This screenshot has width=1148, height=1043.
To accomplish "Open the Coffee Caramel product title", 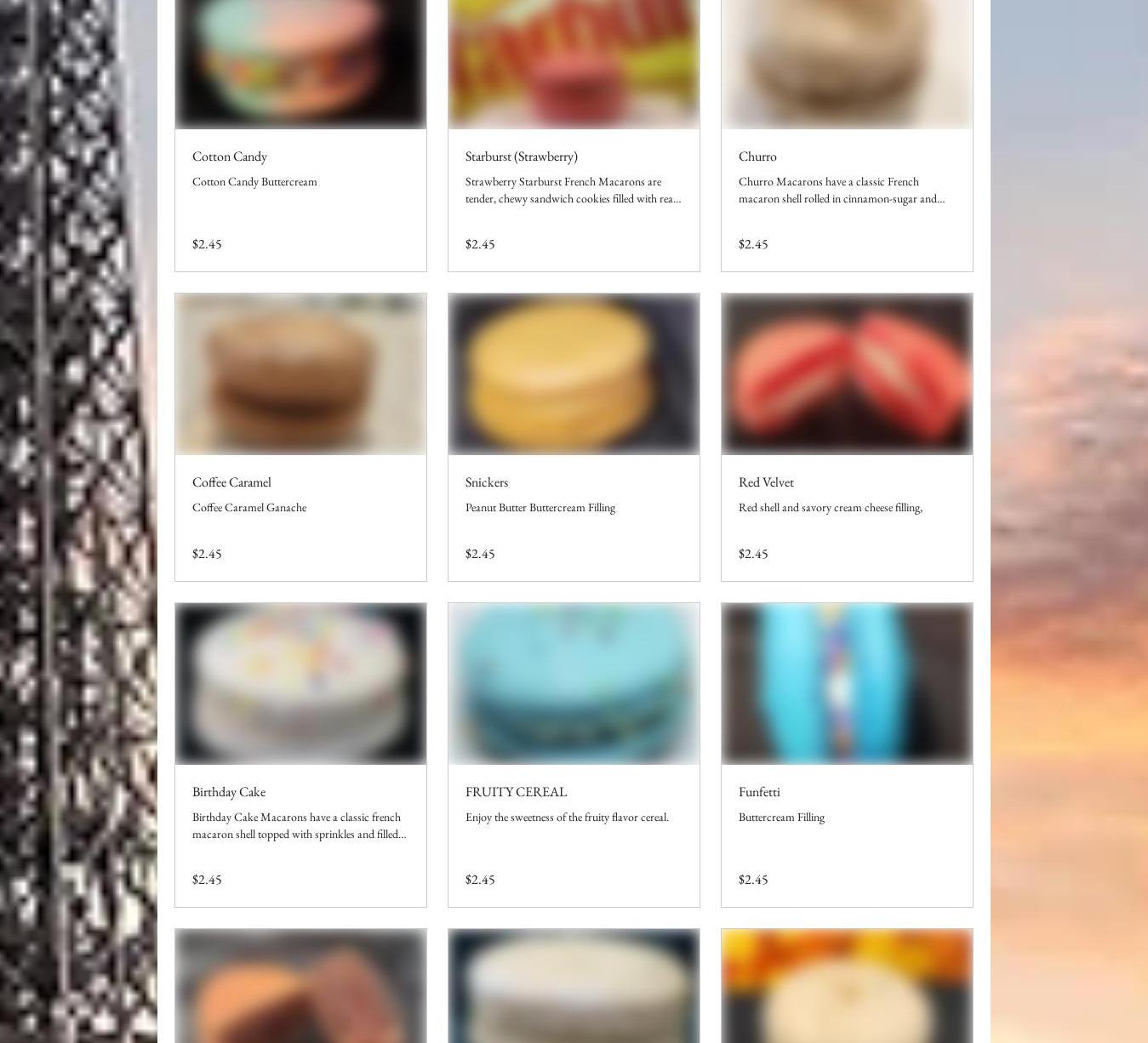I will 231,482.
